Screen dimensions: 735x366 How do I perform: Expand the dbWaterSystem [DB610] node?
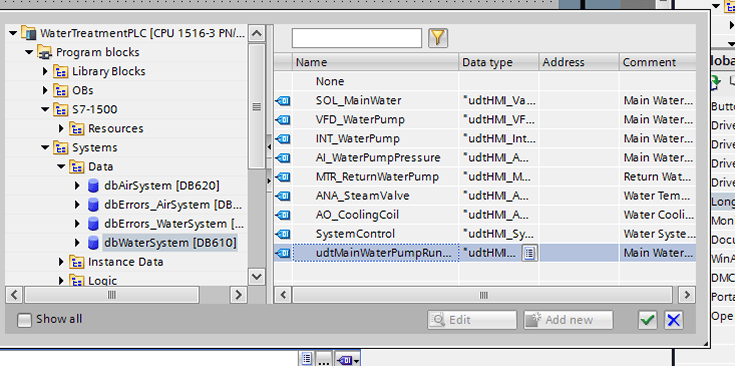click(77, 243)
